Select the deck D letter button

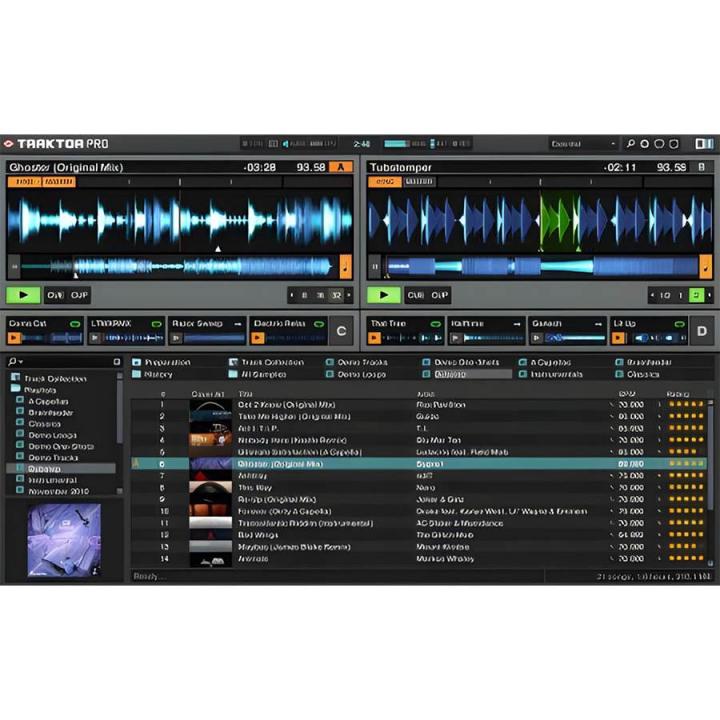[702, 331]
